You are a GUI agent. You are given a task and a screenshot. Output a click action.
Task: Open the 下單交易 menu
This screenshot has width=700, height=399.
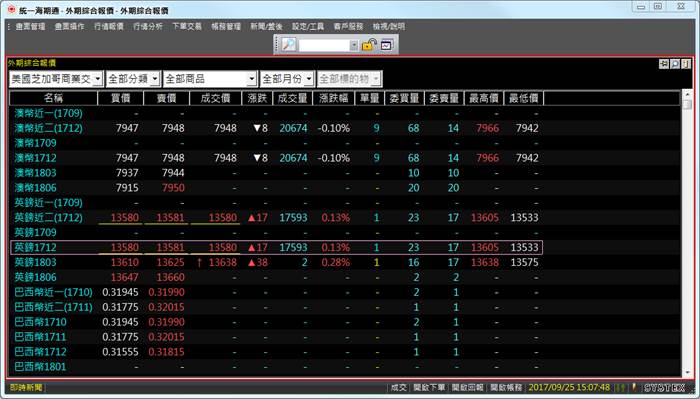pyautogui.click(x=187, y=26)
